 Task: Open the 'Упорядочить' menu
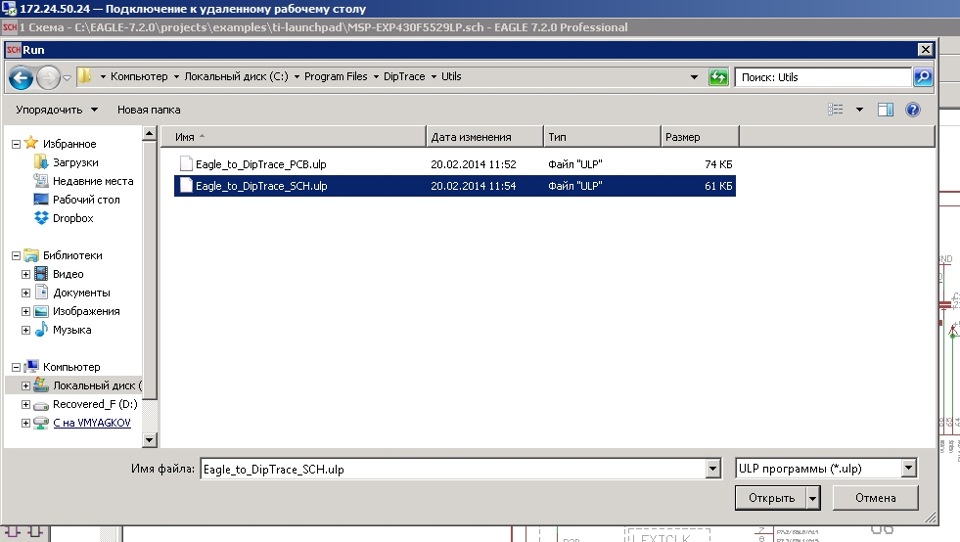click(56, 110)
